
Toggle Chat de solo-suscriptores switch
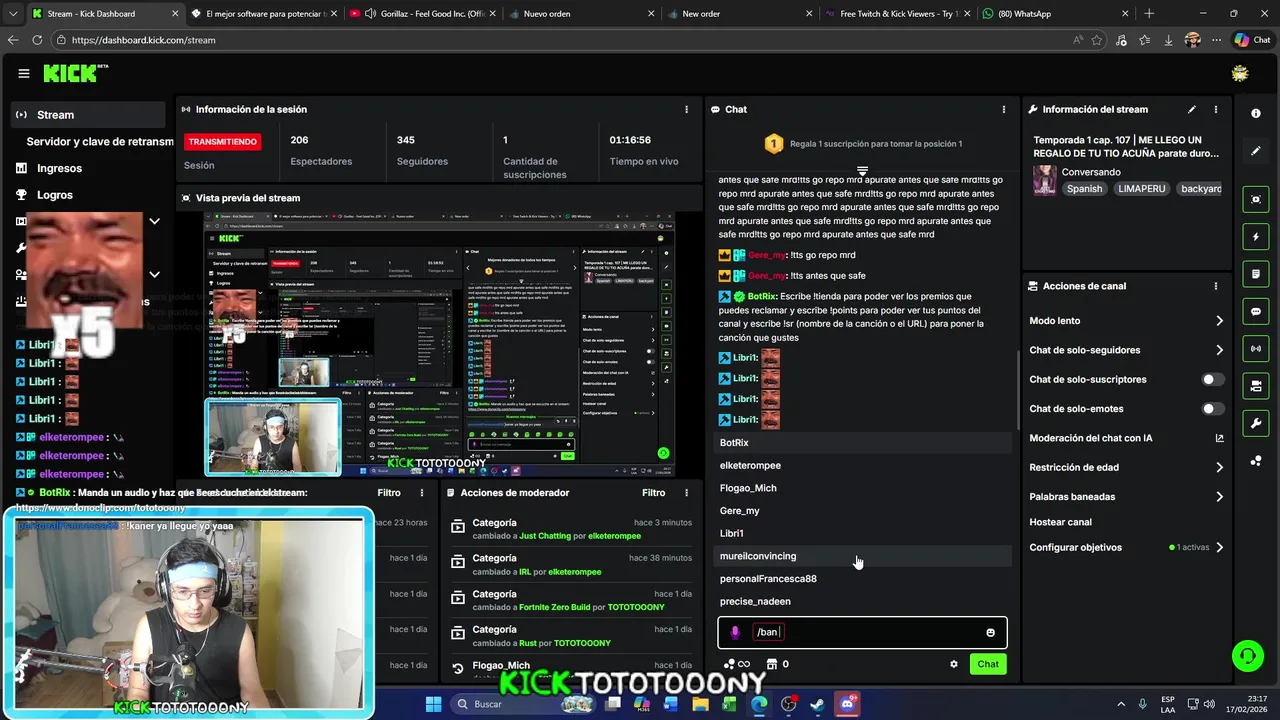coord(1212,379)
